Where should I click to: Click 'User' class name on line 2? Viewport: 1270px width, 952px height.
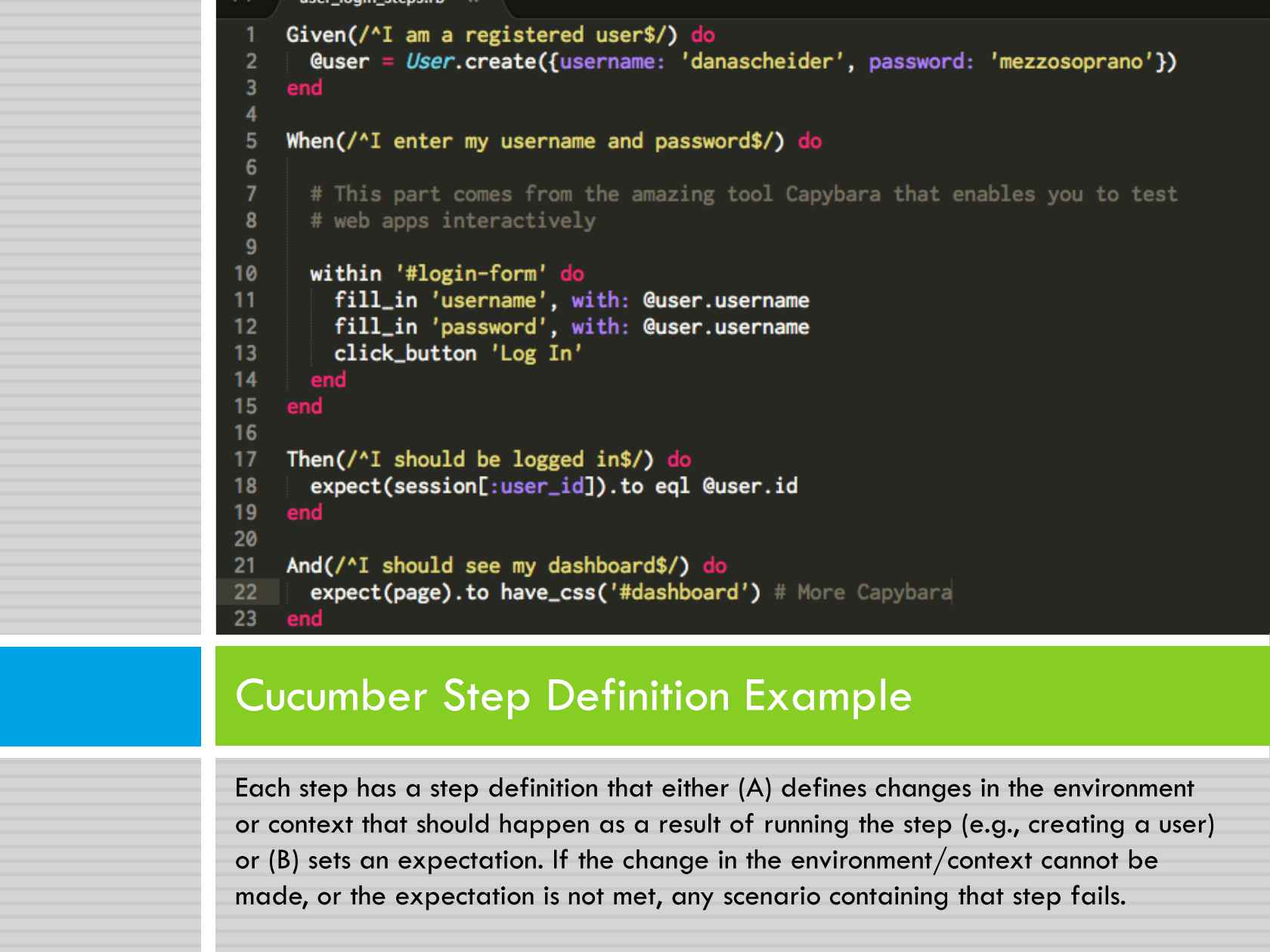[x=429, y=61]
